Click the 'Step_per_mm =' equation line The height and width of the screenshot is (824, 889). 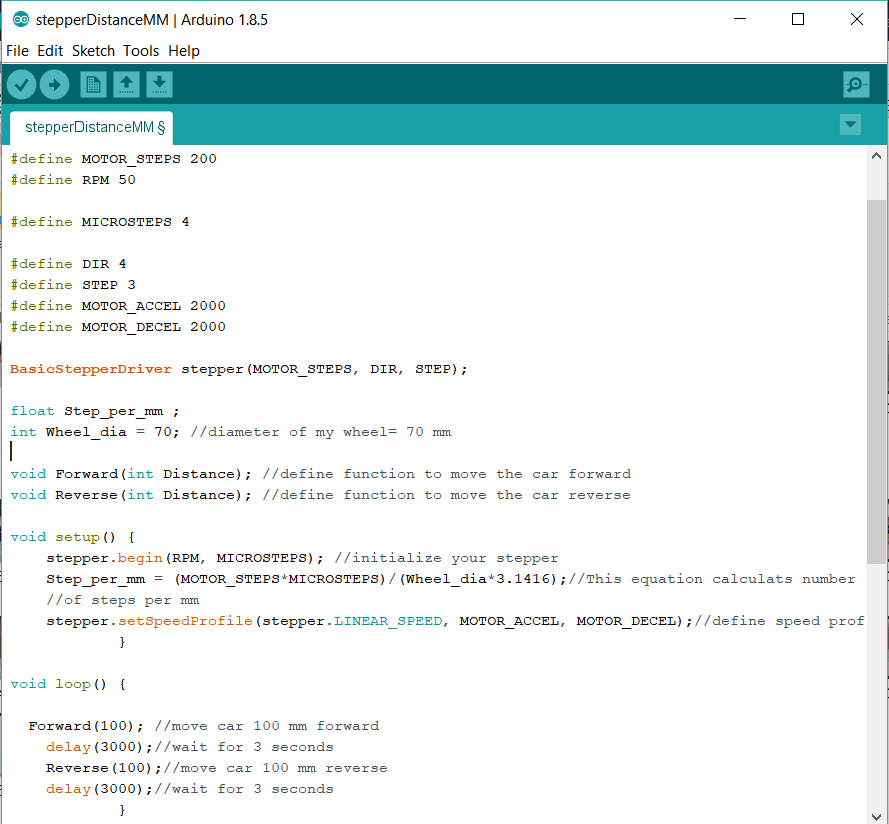[306, 579]
